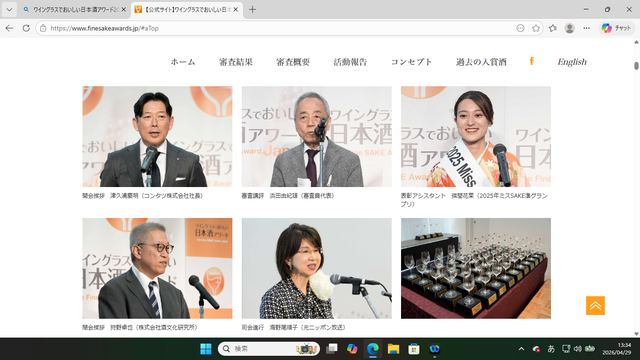The height and width of the screenshot is (360, 640).
Task: Open the photo of 浜田由紀雄 at the microphone
Action: 316,136
